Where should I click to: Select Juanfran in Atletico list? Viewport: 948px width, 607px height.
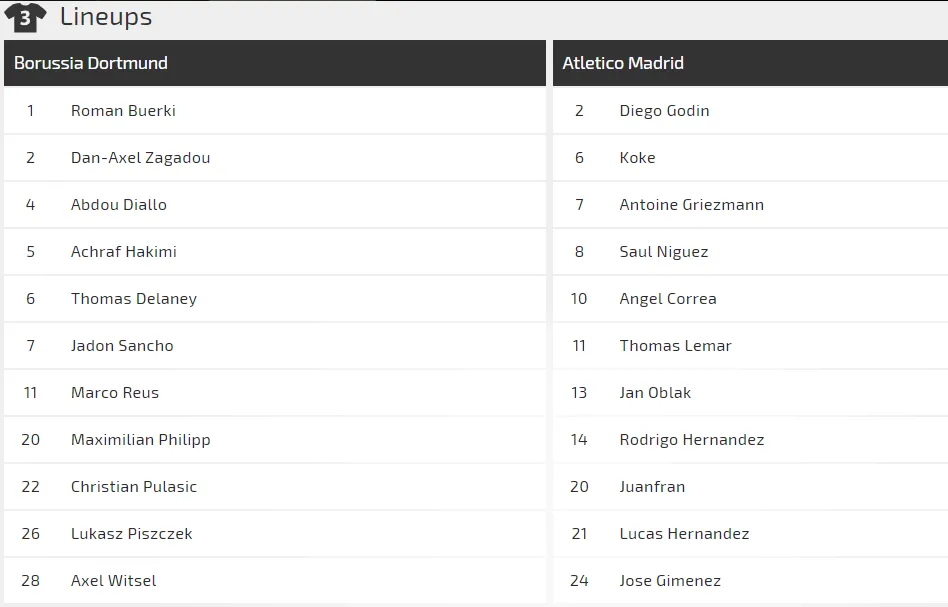click(652, 487)
